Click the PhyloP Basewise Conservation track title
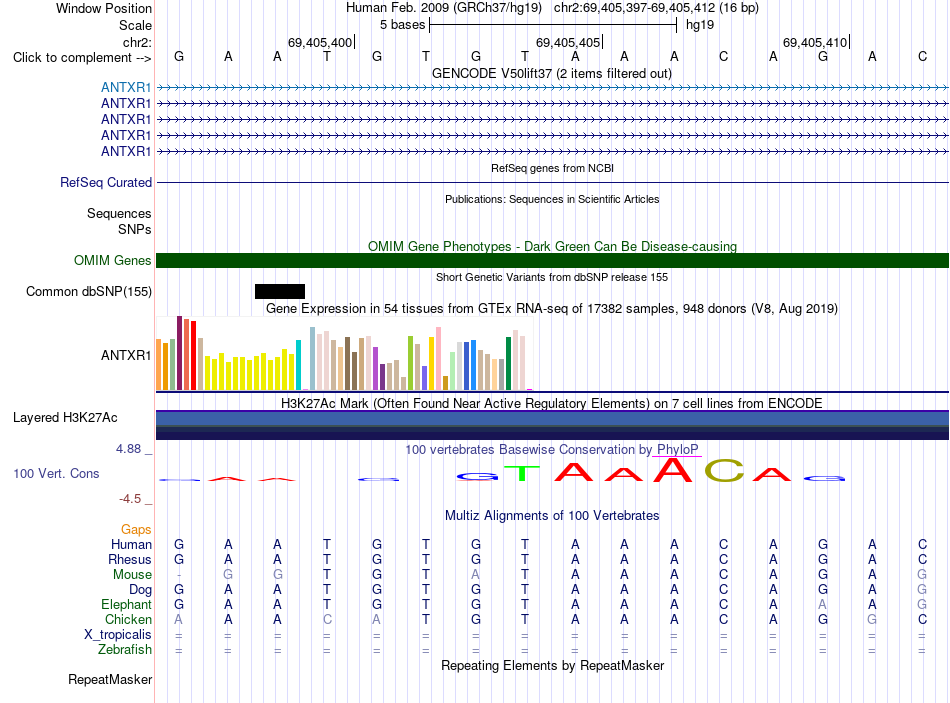Image resolution: width=950 pixels, height=703 pixels. (552, 450)
